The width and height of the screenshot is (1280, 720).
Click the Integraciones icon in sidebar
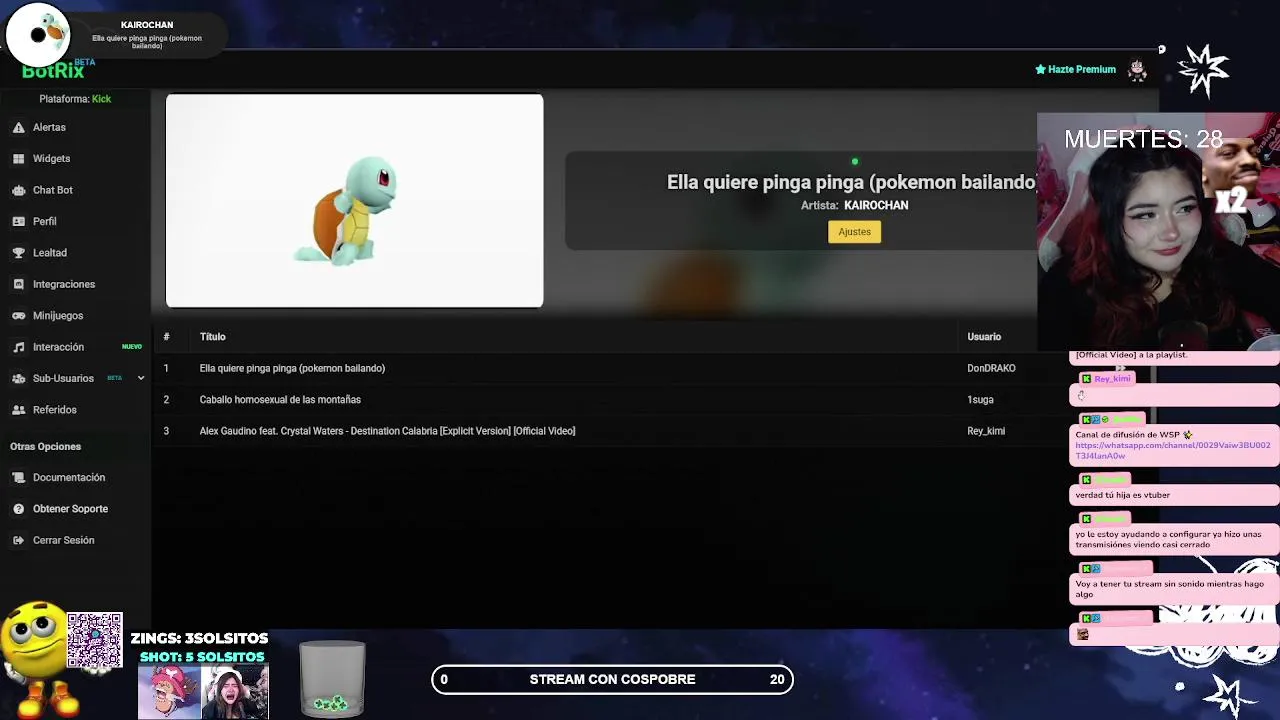pos(18,284)
